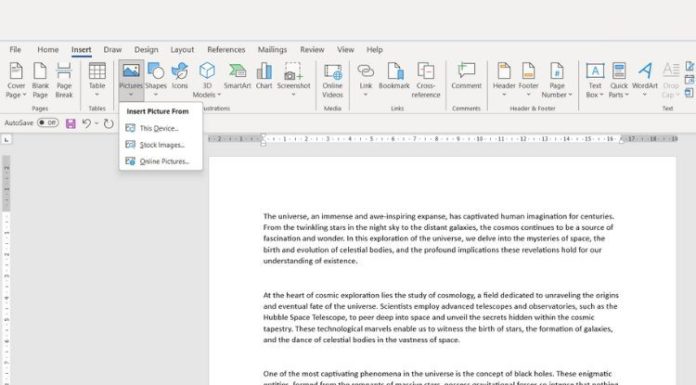This screenshot has height=385, width=696.
Task: Click the tab selector at ruler corner
Action: [x=6, y=139]
